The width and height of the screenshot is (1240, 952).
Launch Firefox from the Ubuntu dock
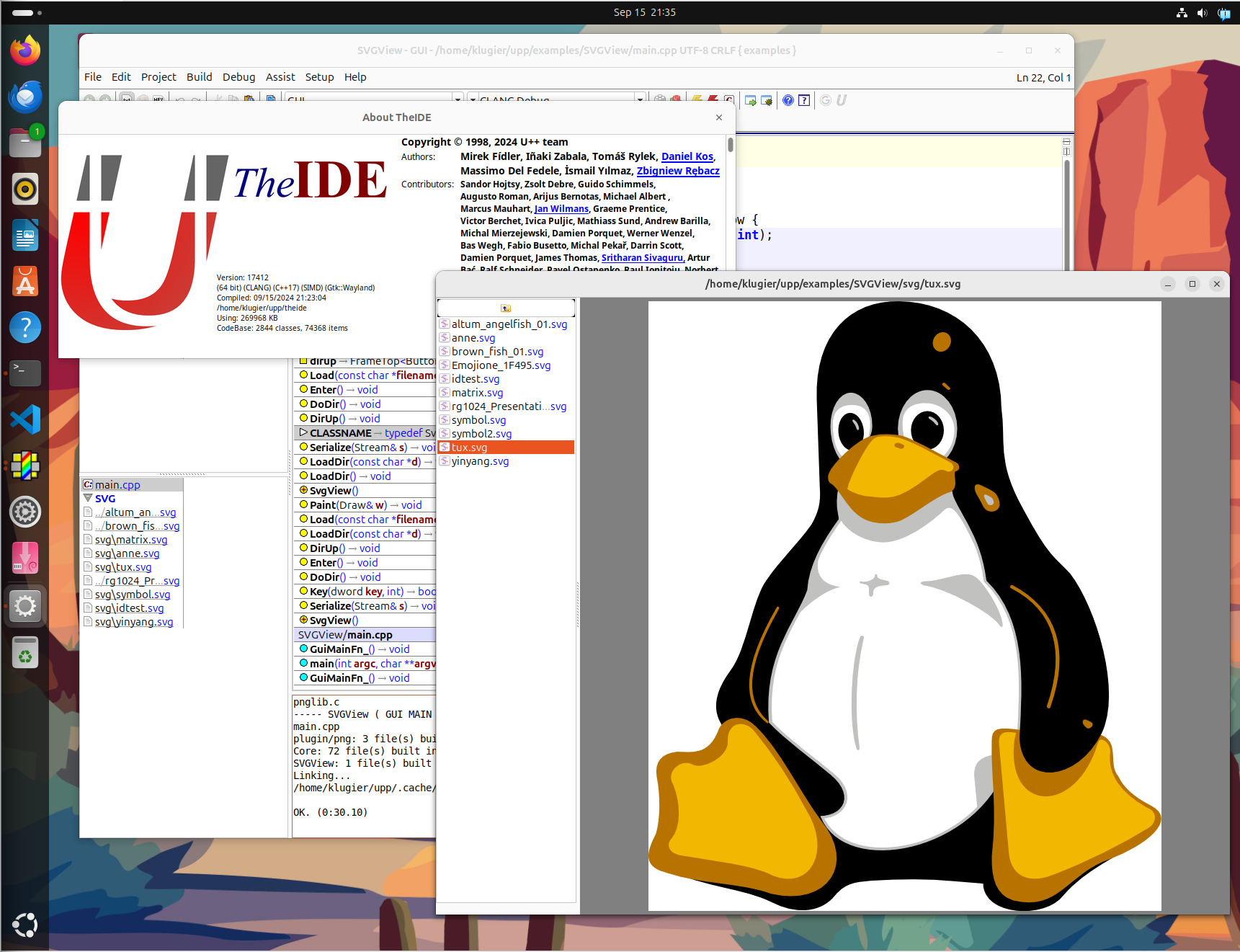point(25,50)
